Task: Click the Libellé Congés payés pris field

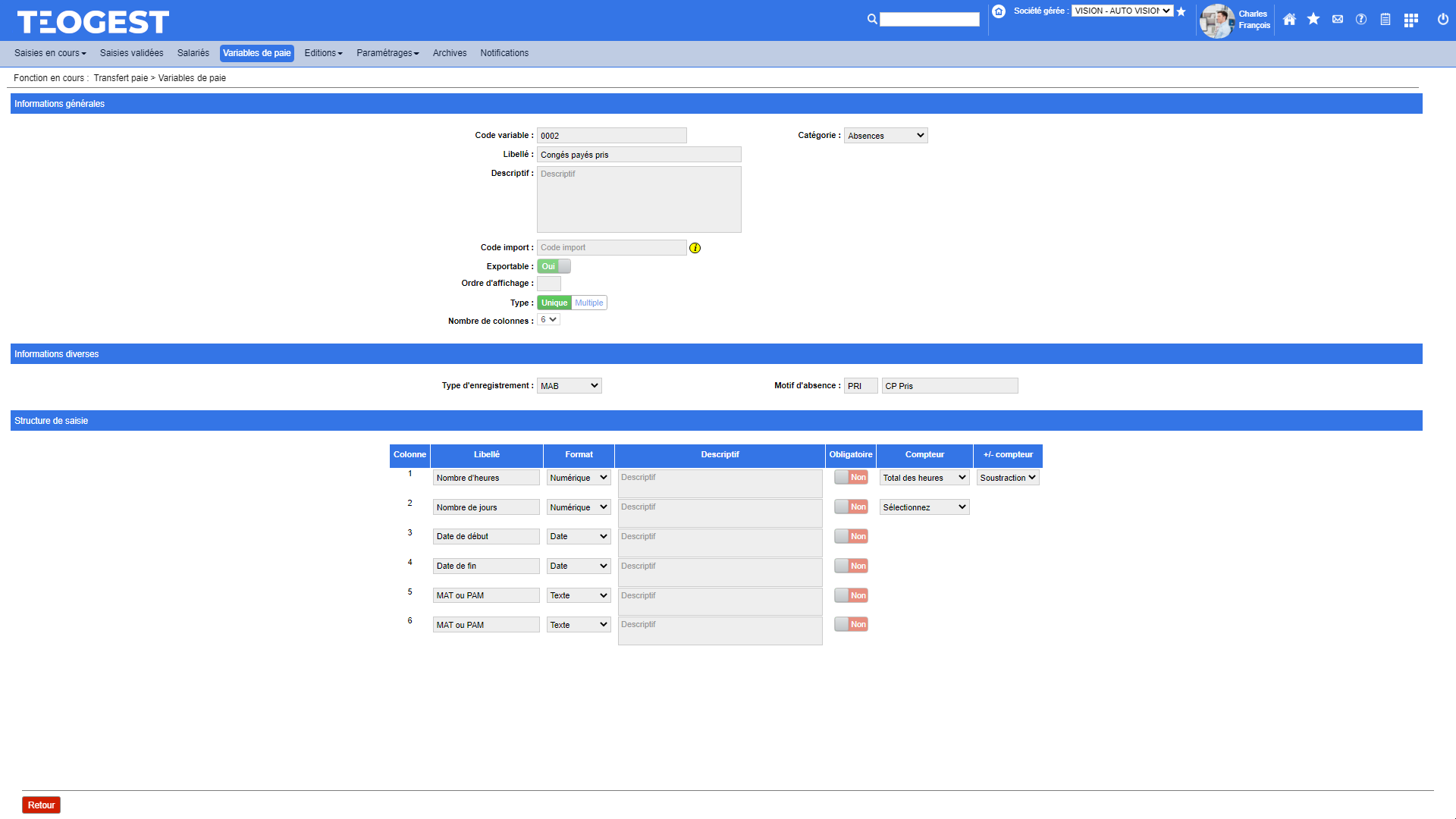Action: point(639,155)
